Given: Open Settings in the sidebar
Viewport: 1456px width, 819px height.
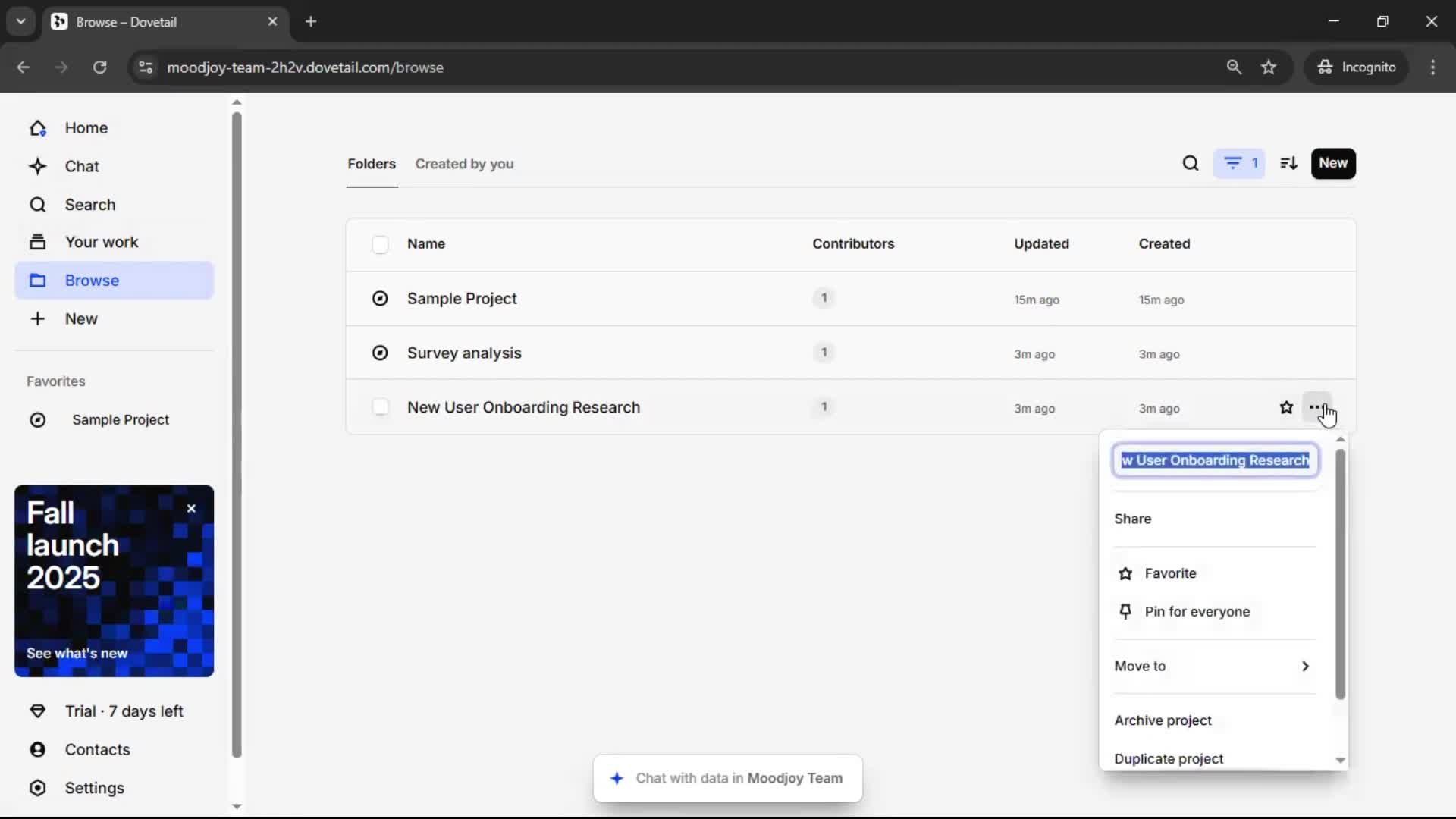Looking at the screenshot, I should (x=94, y=788).
